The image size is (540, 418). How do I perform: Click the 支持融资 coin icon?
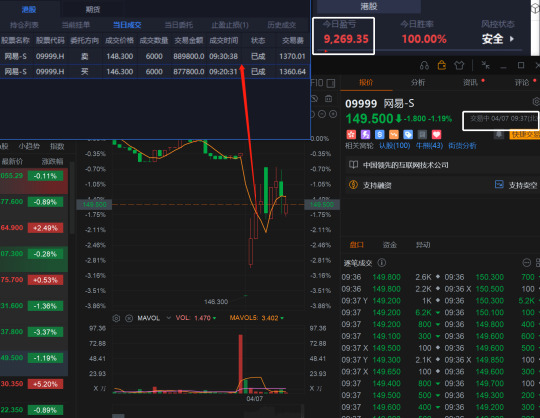353,185
